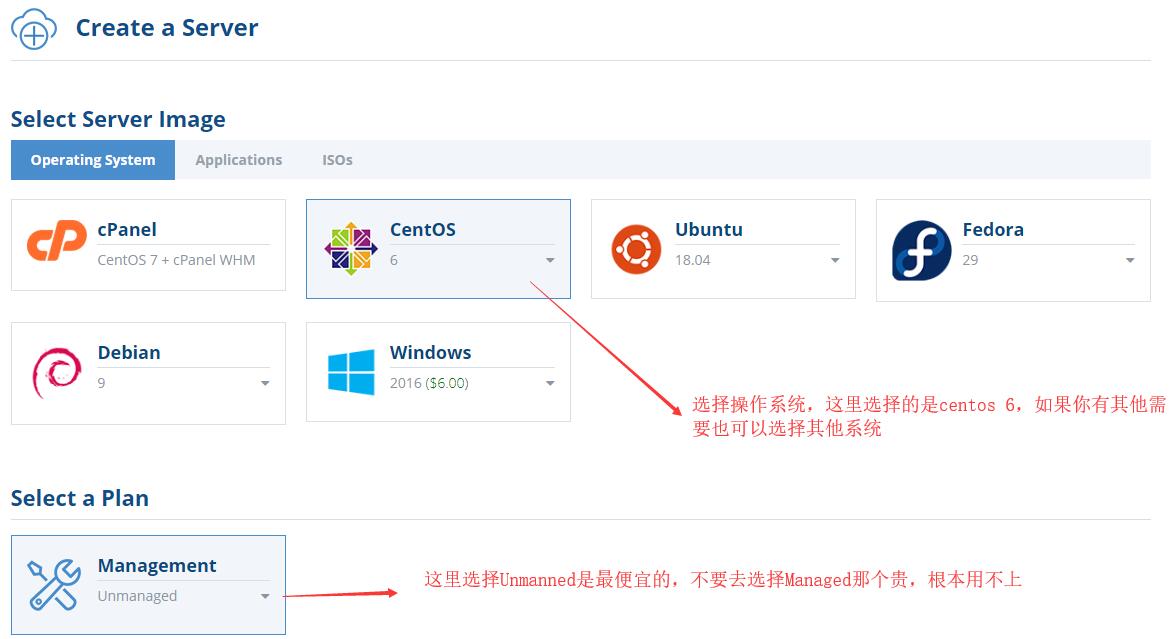
Task: Click the cloud plus Create Server icon
Action: click(34, 29)
